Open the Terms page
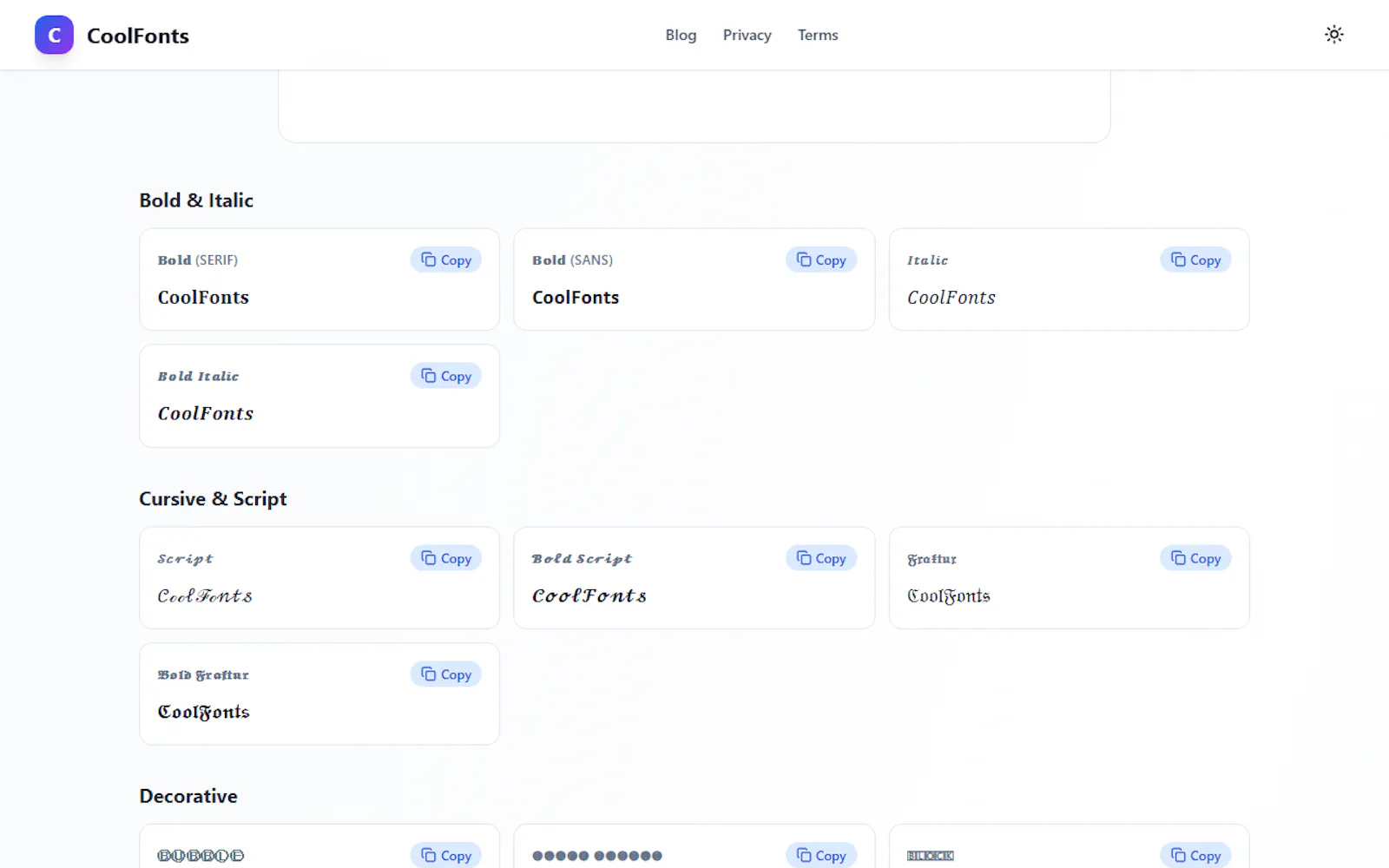 pos(818,35)
